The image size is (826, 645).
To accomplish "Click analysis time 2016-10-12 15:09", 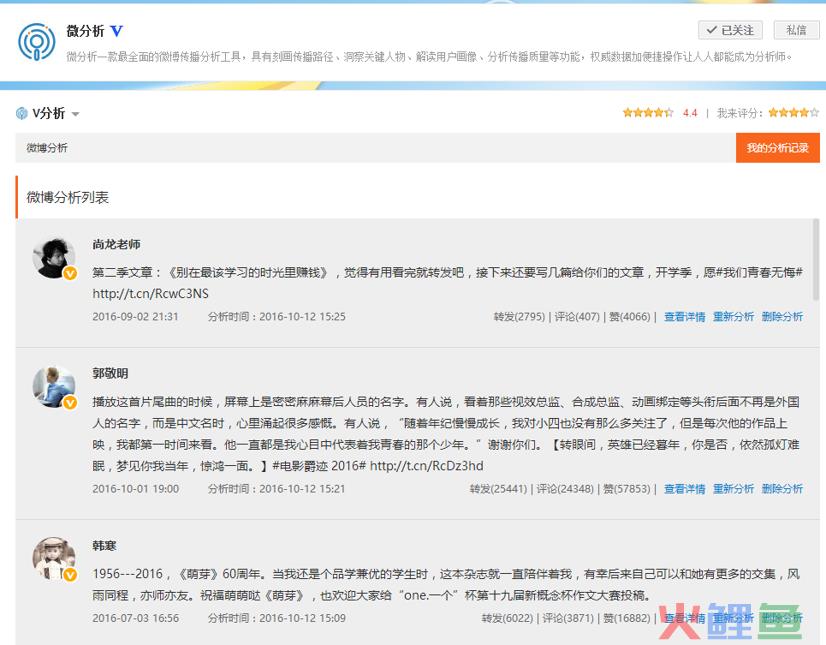I will 302,618.
